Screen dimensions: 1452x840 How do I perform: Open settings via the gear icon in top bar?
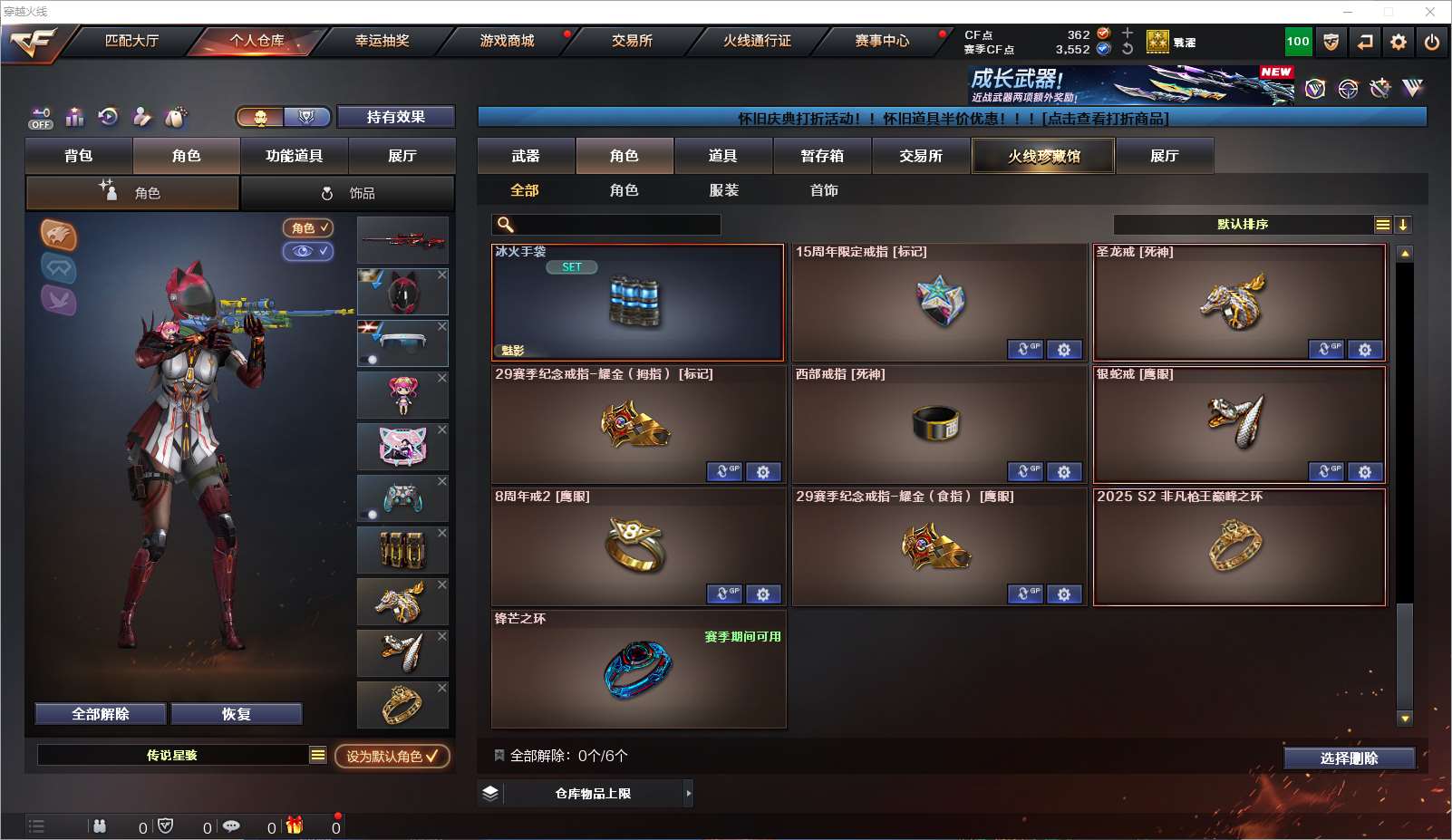(1399, 42)
